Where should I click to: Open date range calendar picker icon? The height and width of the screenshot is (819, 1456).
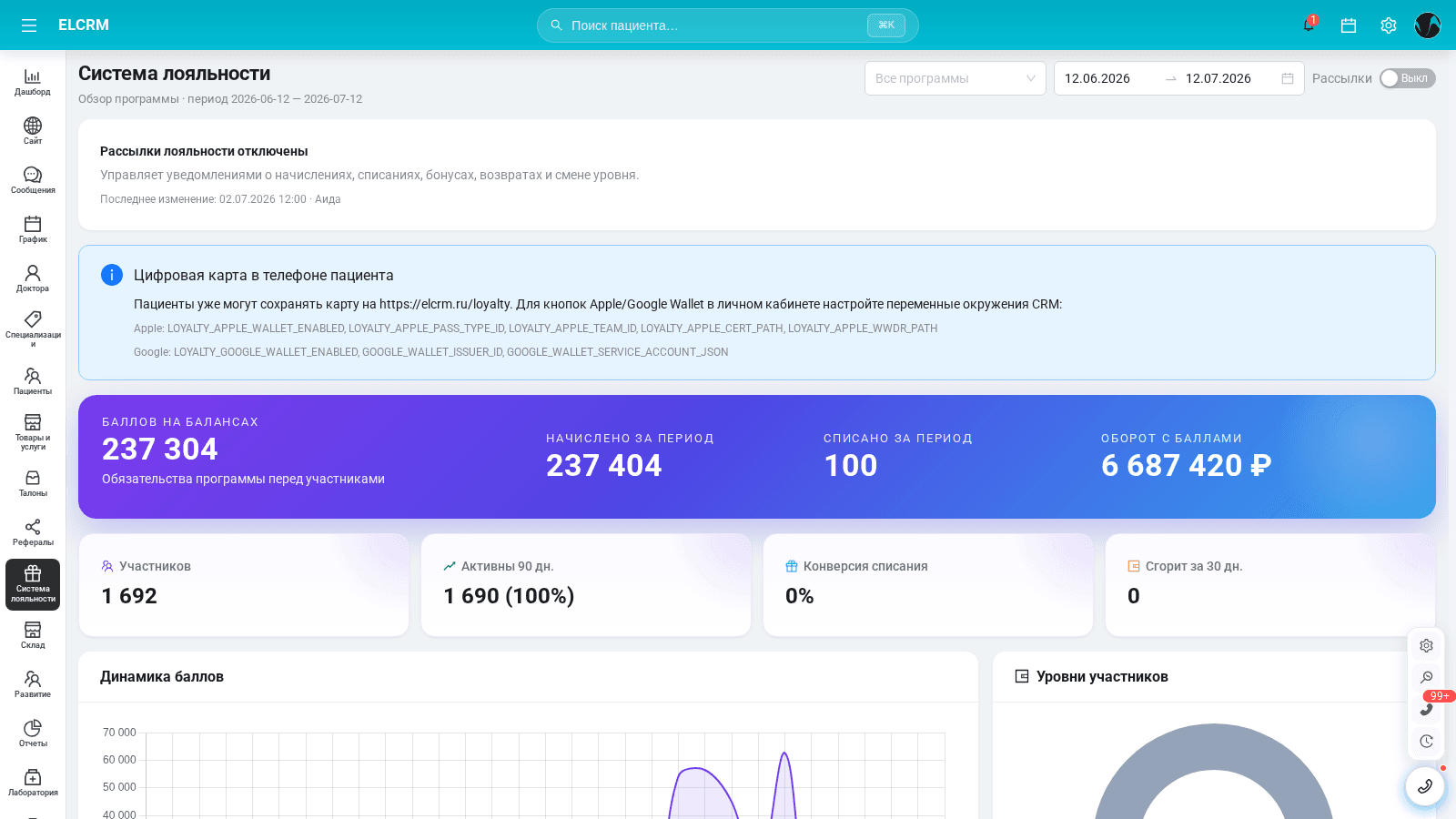(1288, 78)
